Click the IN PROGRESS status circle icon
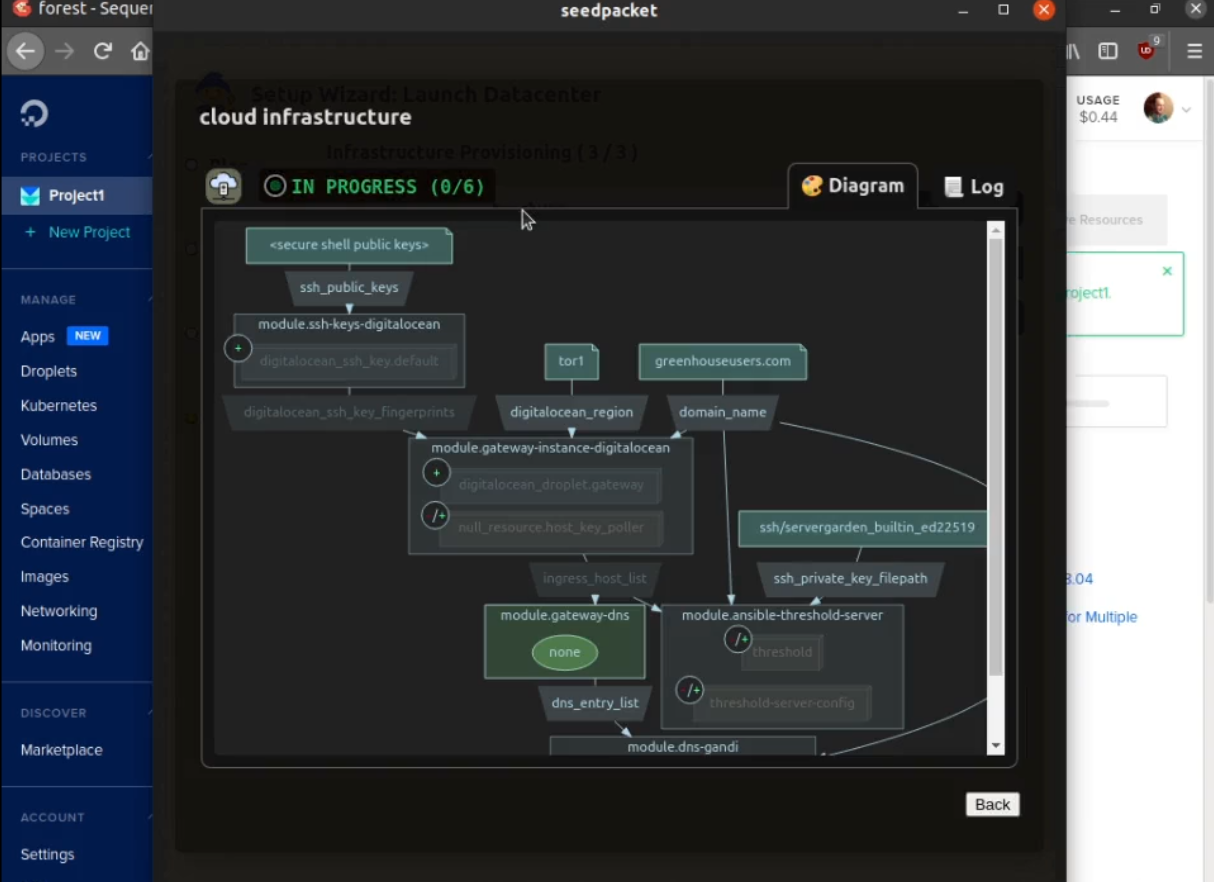The image size is (1214, 882). pyautogui.click(x=275, y=186)
